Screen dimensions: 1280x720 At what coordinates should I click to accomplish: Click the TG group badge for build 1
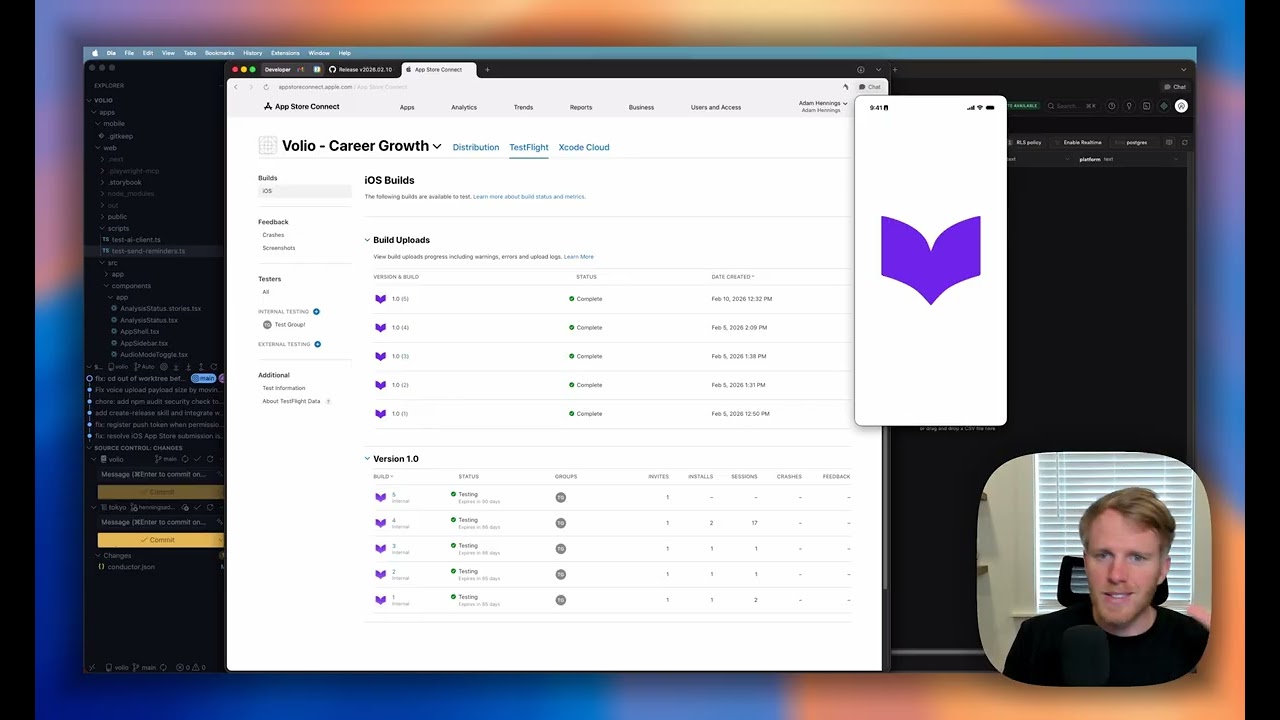click(561, 600)
